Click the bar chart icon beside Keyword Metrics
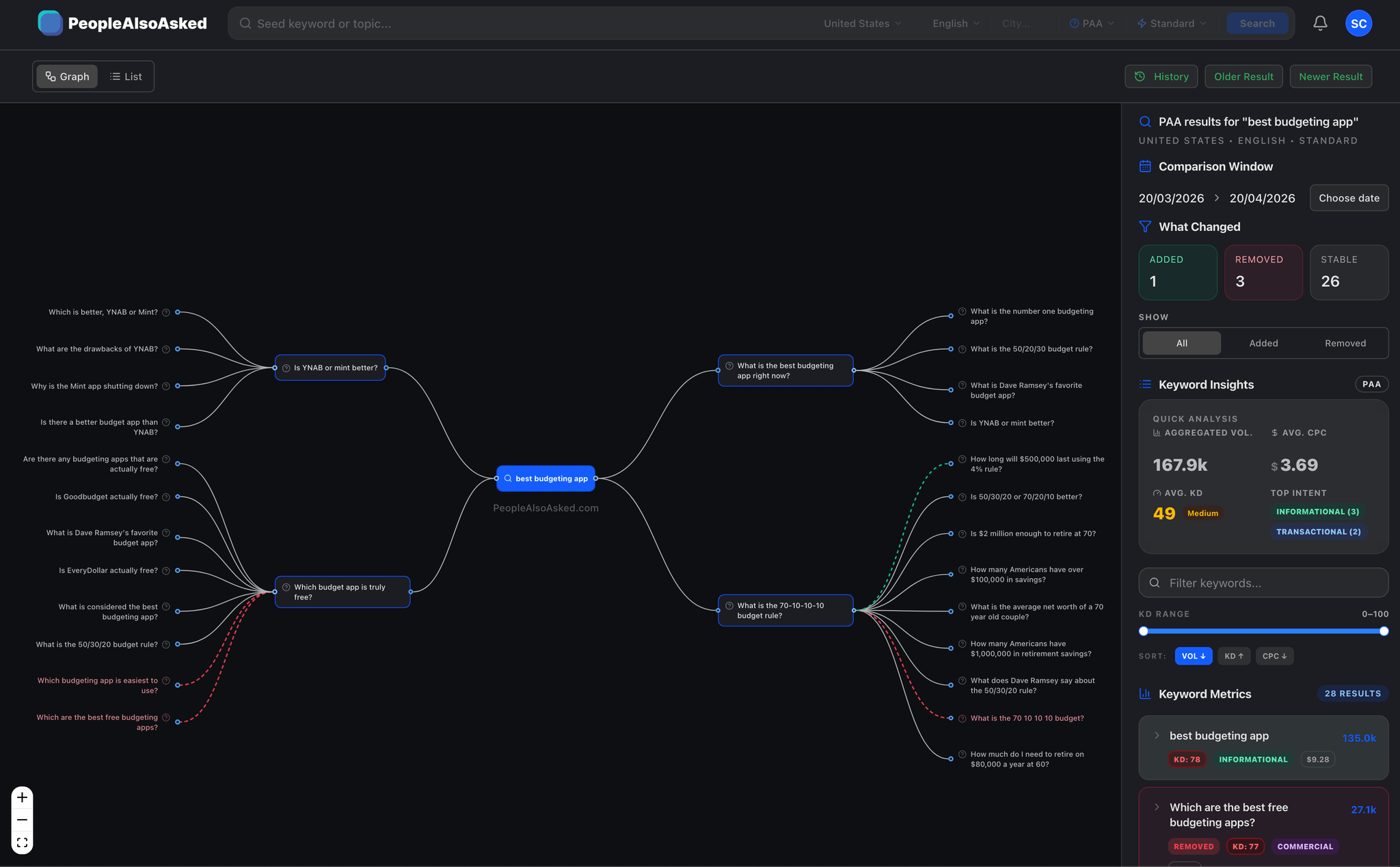1400x867 pixels. [x=1145, y=693]
